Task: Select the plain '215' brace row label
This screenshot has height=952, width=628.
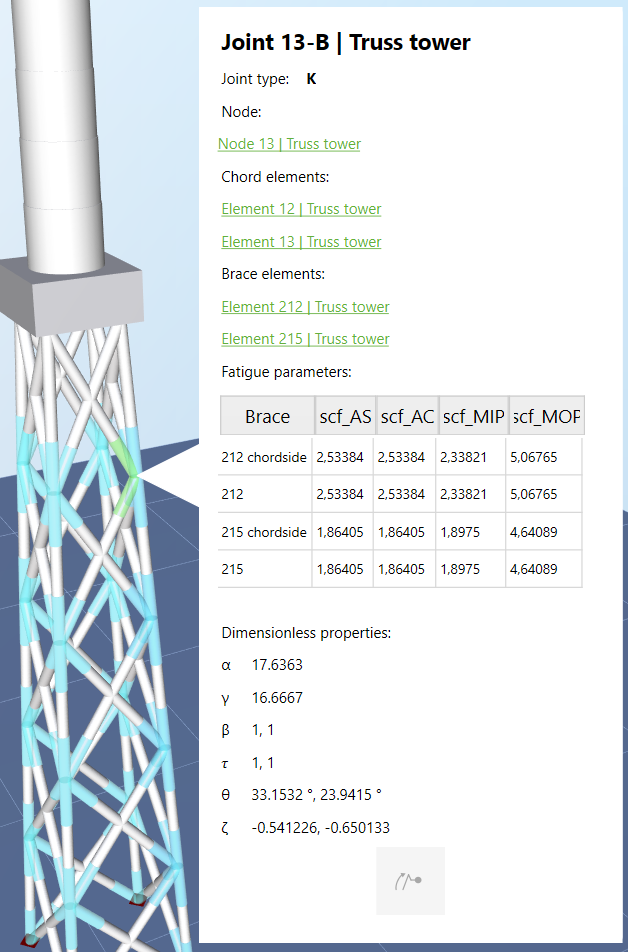Action: (232, 569)
